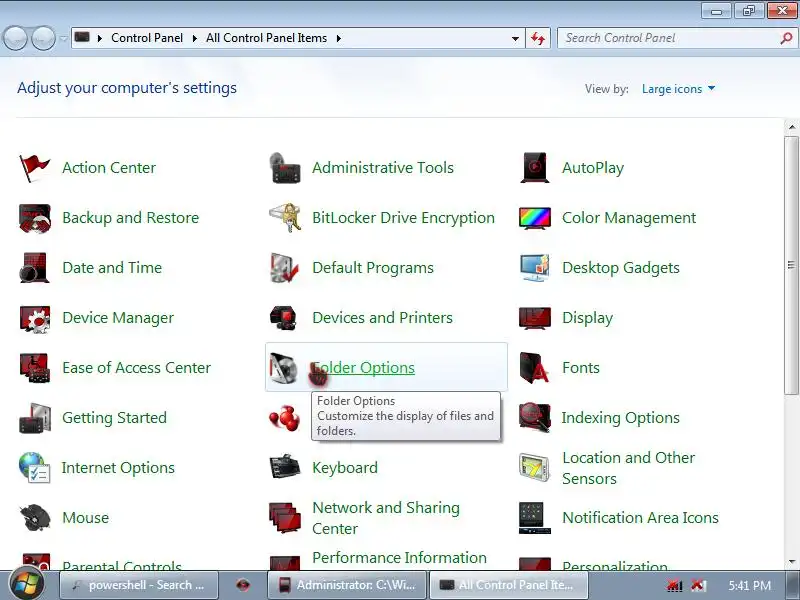Open the Performance Information link
The height and width of the screenshot is (600, 800).
pos(399,558)
